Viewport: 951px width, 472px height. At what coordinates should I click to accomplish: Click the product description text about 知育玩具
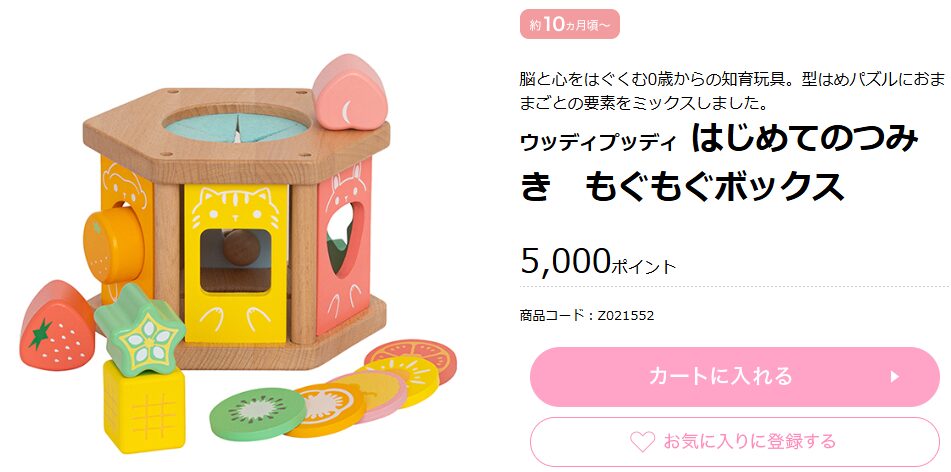tap(732, 91)
